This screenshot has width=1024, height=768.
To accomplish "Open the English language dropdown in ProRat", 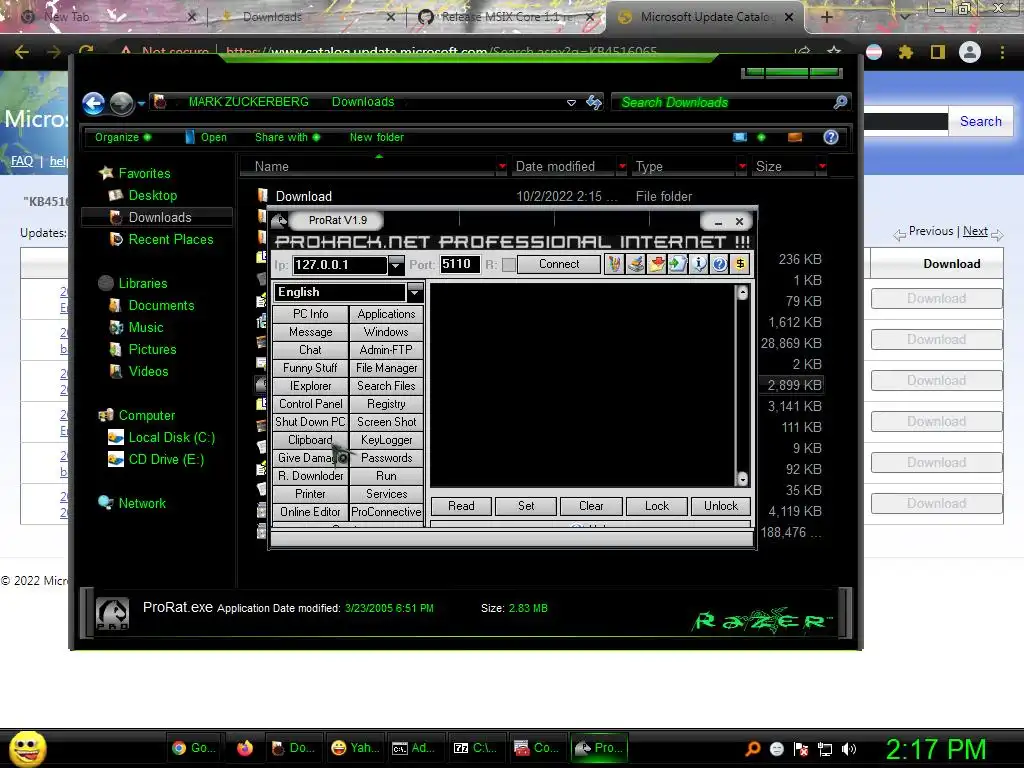I will 415,293.
